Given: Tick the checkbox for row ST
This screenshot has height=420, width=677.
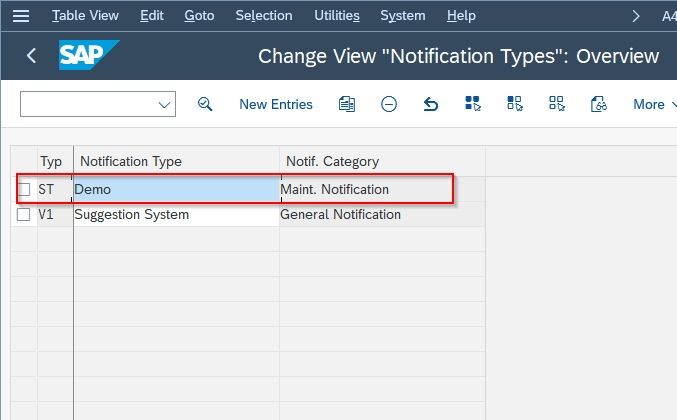Looking at the screenshot, I should click(x=23, y=189).
